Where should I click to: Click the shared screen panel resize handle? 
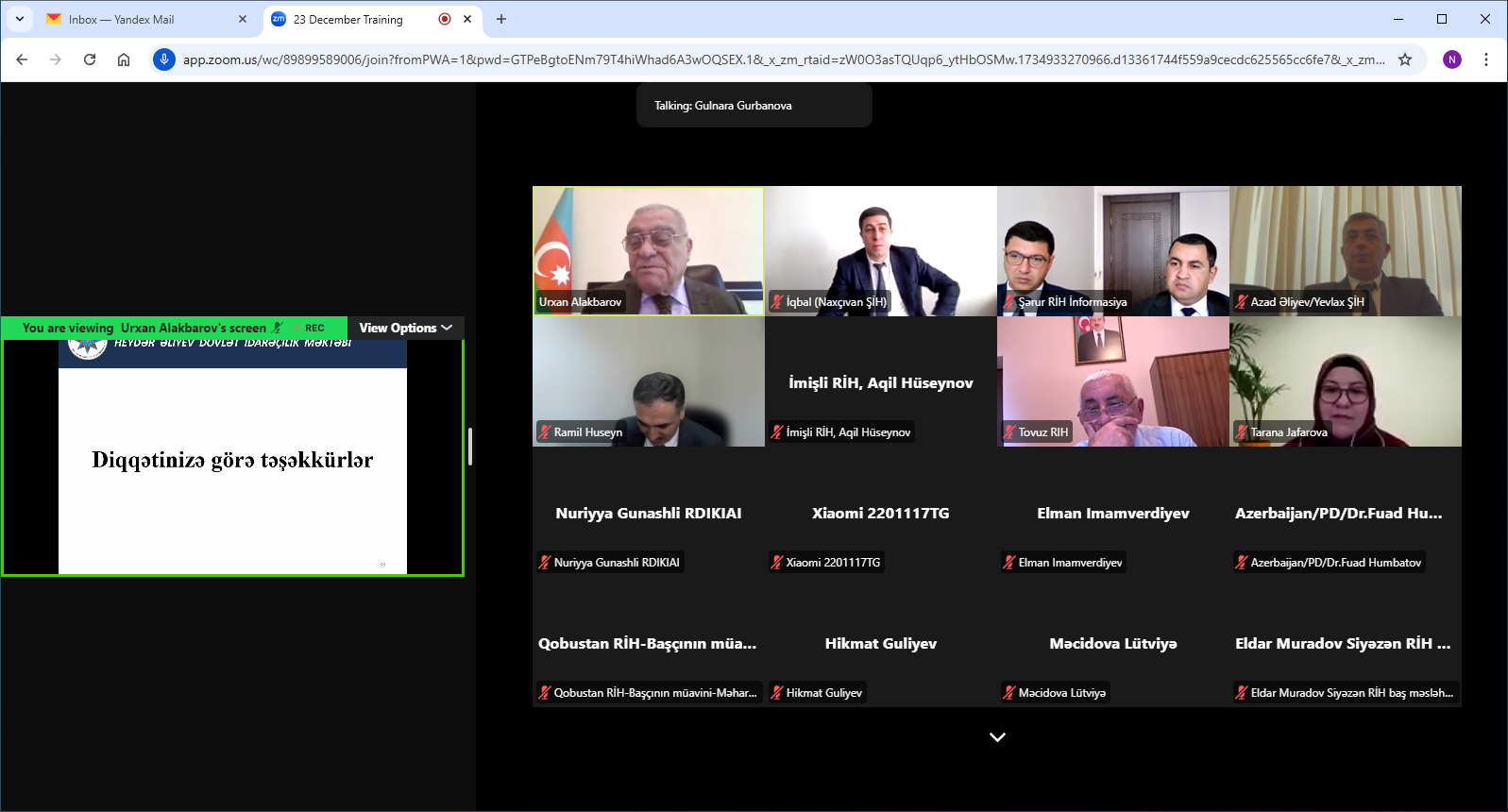[x=470, y=447]
